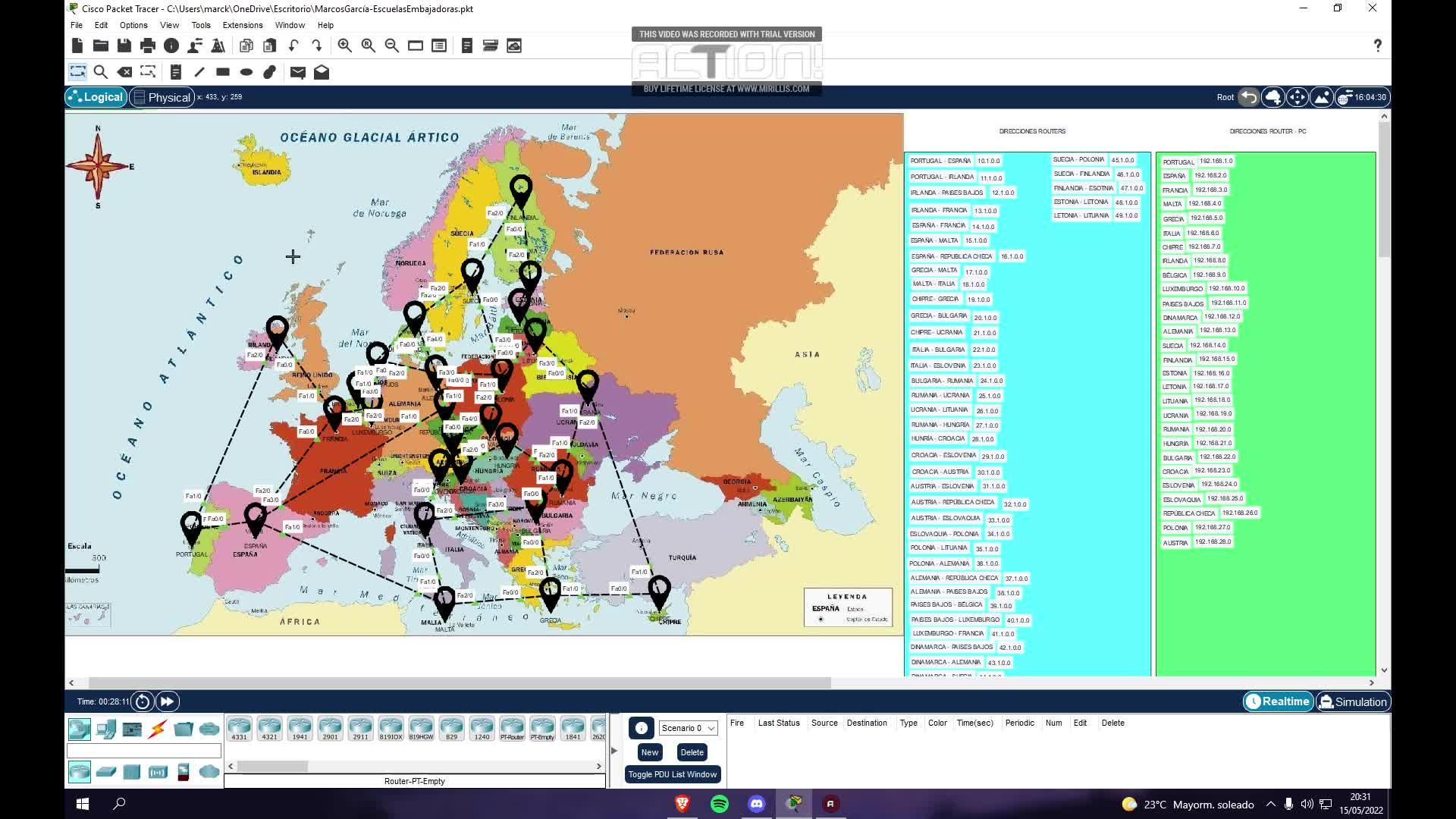
Task: Select the Inspect magnifier tool
Action: [100, 72]
